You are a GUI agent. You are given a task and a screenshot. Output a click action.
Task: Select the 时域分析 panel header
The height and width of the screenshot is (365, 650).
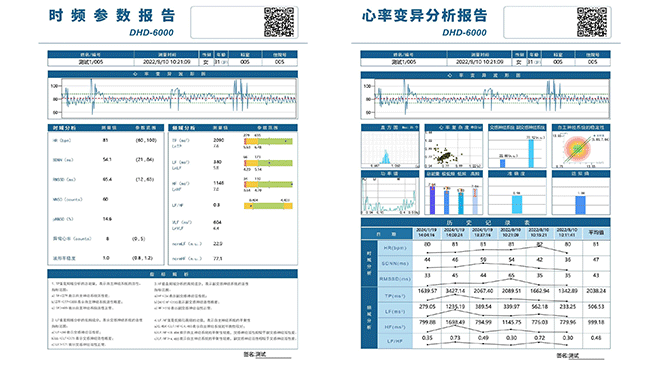[x=106, y=128]
